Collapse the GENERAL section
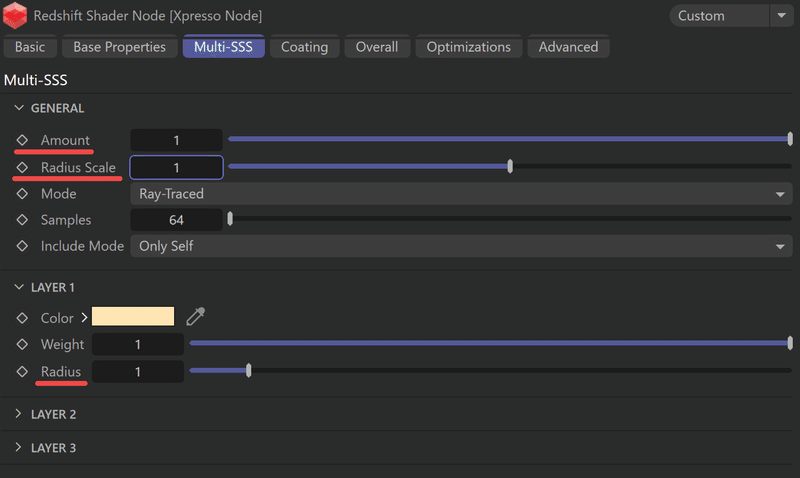Screen dimensions: 800x478 point(19,108)
